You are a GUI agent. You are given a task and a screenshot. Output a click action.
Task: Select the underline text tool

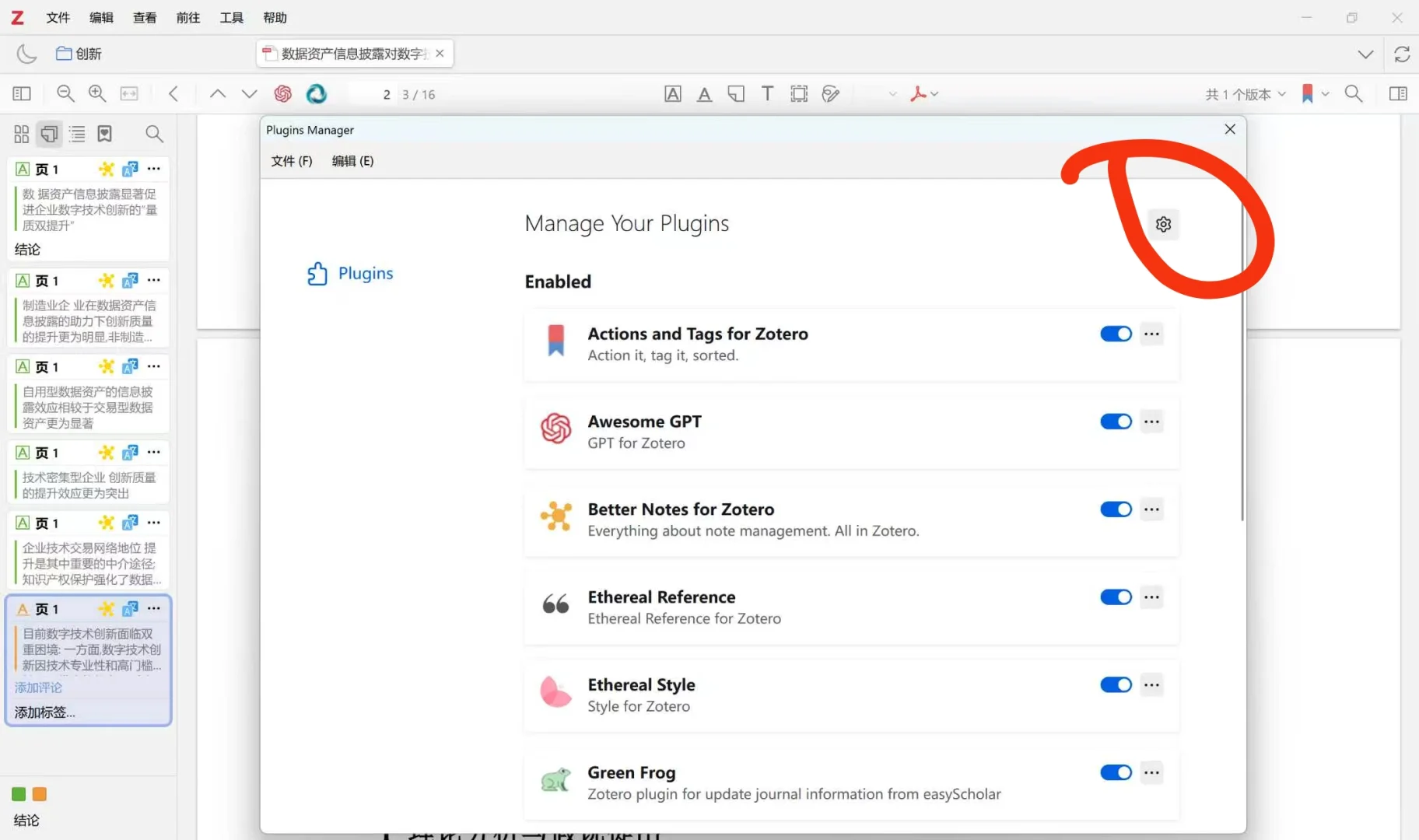[704, 94]
